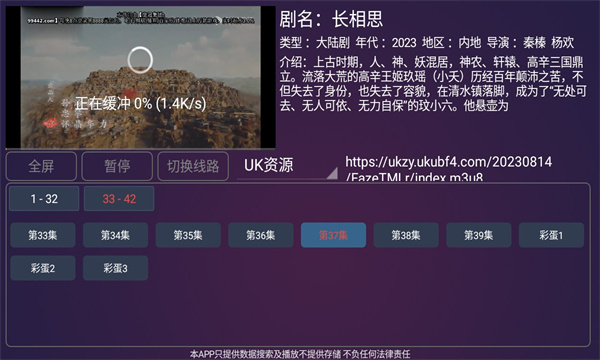Open bonus clip 彩蛋1
600x360 pixels.
(x=551, y=235)
